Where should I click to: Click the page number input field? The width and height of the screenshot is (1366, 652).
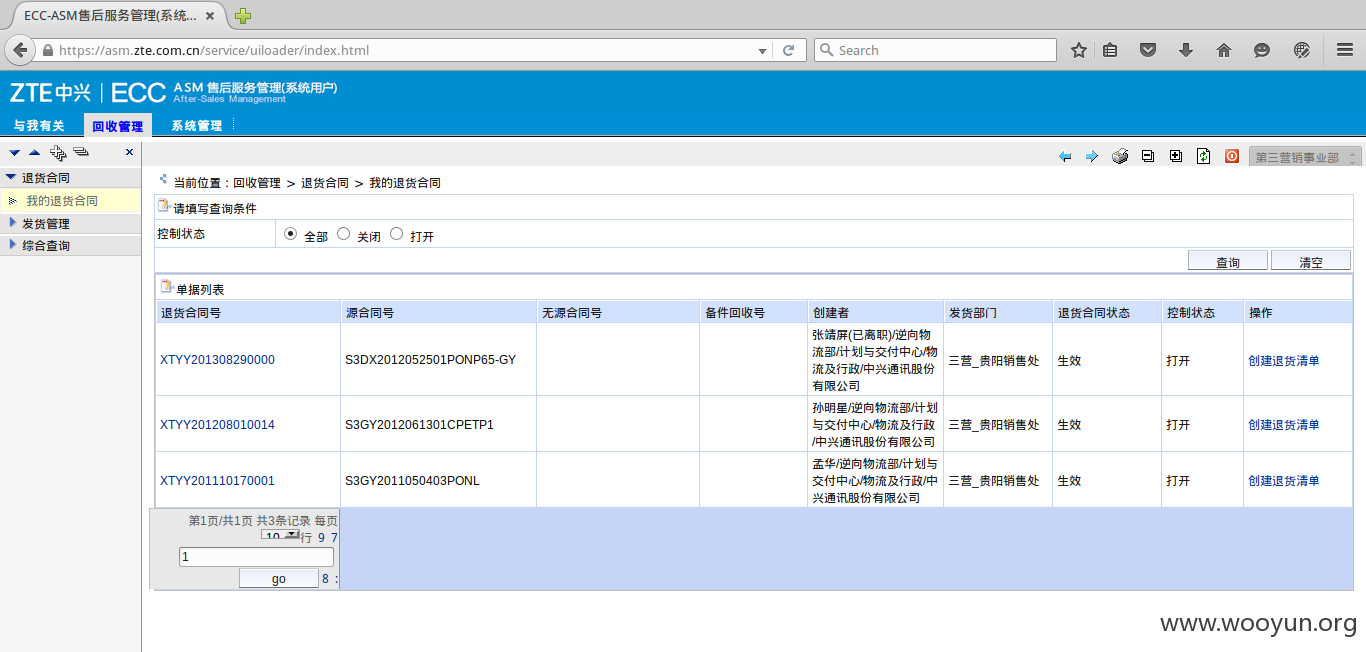tap(256, 557)
